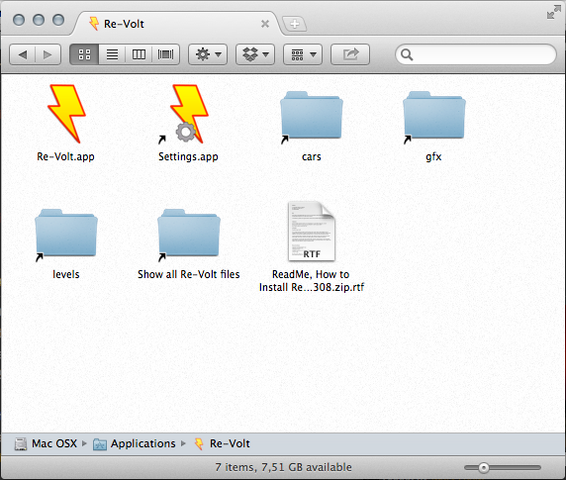
Task: Add a new tab with plus button
Action: click(x=295, y=24)
